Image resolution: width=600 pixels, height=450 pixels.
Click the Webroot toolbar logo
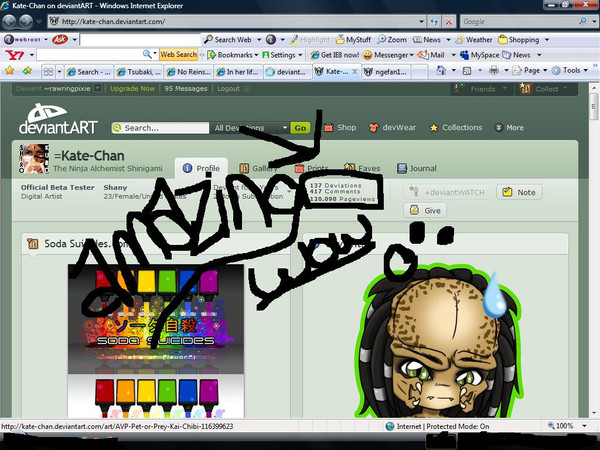pos(22,39)
